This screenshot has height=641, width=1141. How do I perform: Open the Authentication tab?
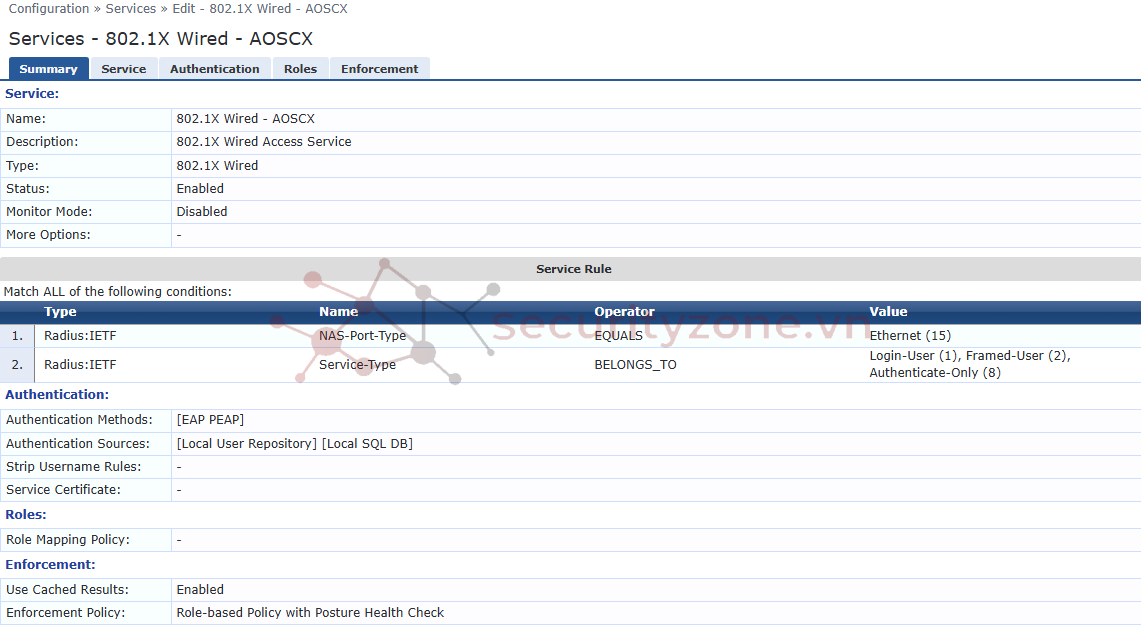pos(214,68)
